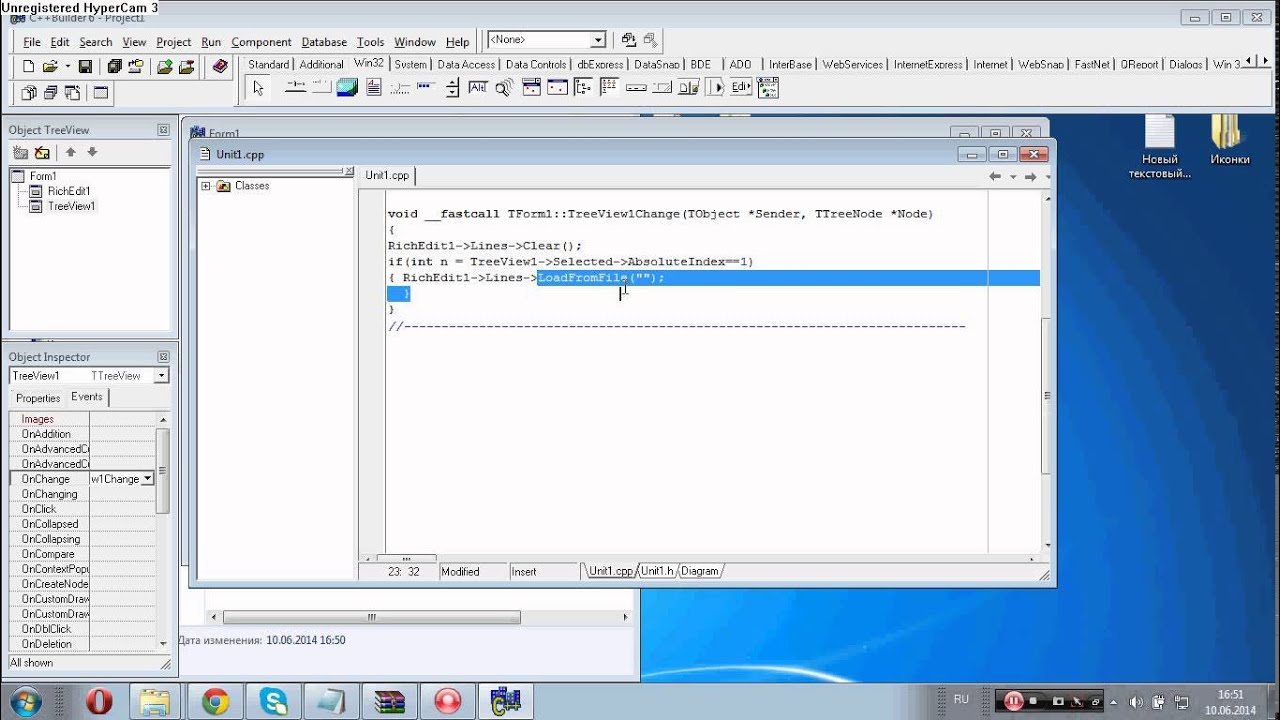
Task: Click Remove file from project icon
Action: (x=187, y=66)
